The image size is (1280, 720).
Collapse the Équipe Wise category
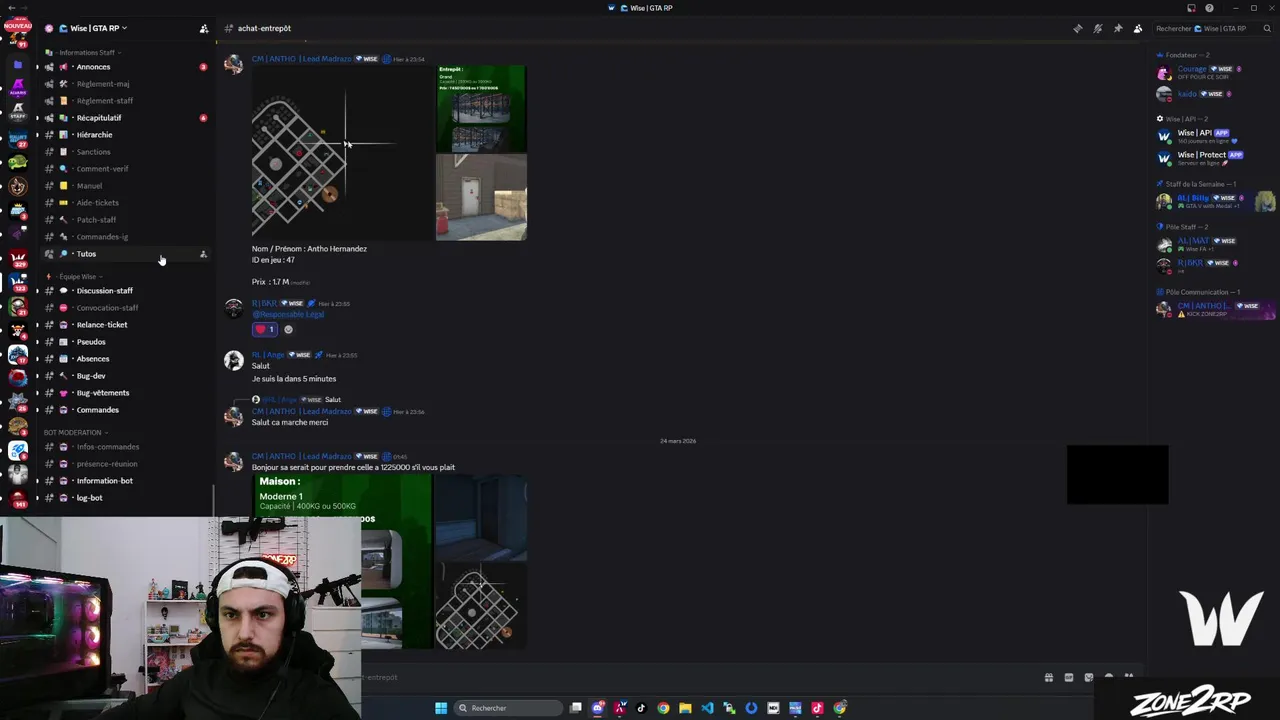pyautogui.click(x=75, y=276)
